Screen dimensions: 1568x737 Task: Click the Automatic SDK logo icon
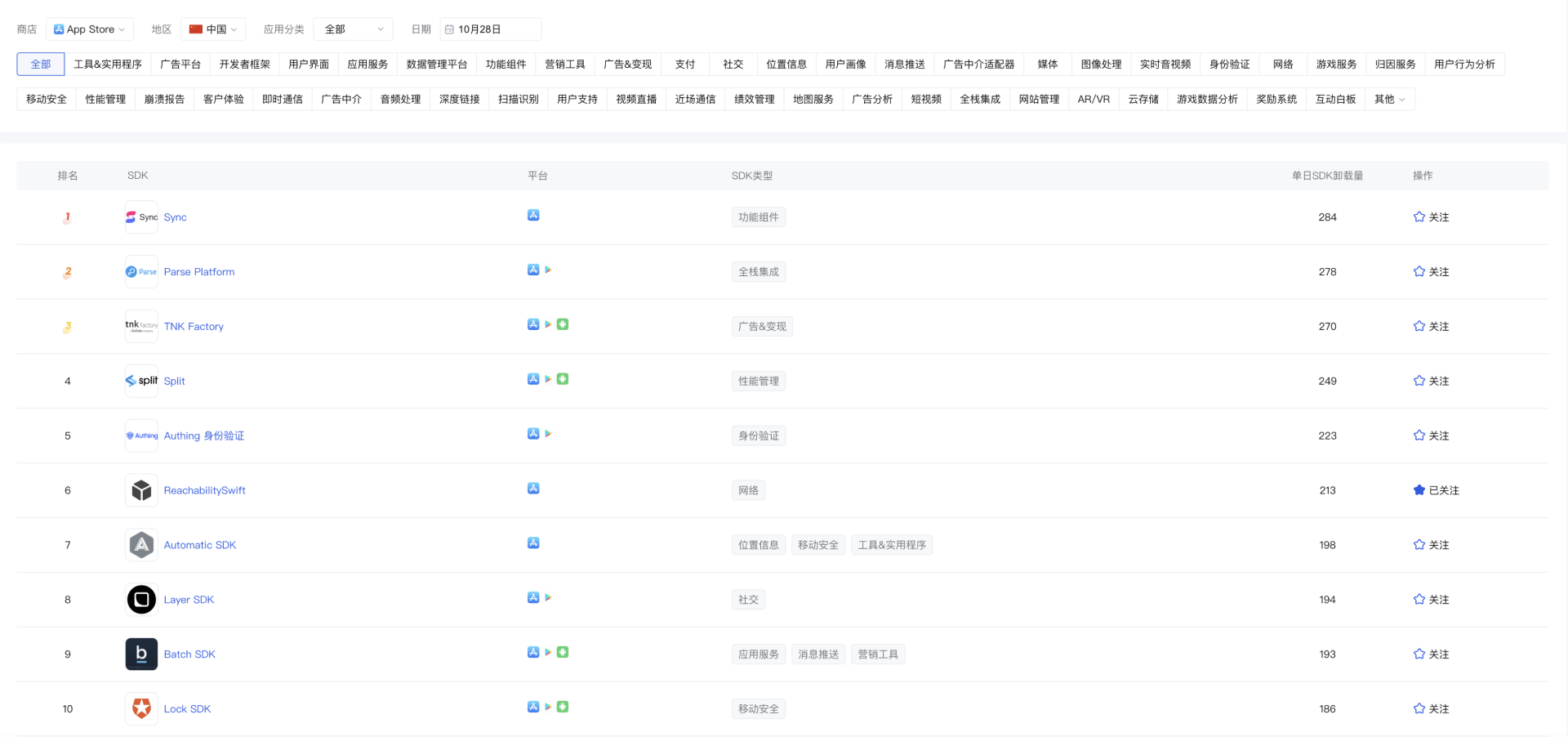pyautogui.click(x=141, y=545)
